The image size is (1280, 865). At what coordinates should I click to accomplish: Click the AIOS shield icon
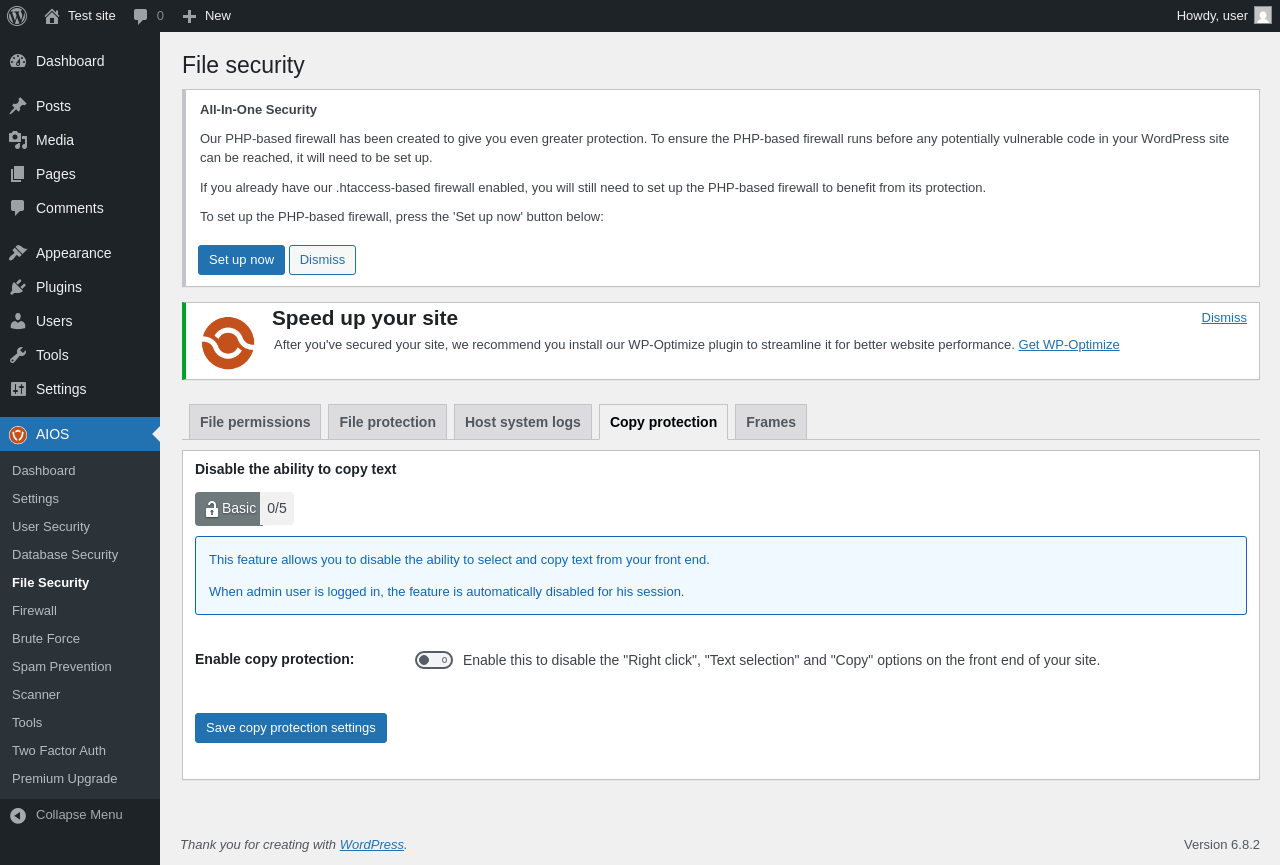click(x=18, y=434)
